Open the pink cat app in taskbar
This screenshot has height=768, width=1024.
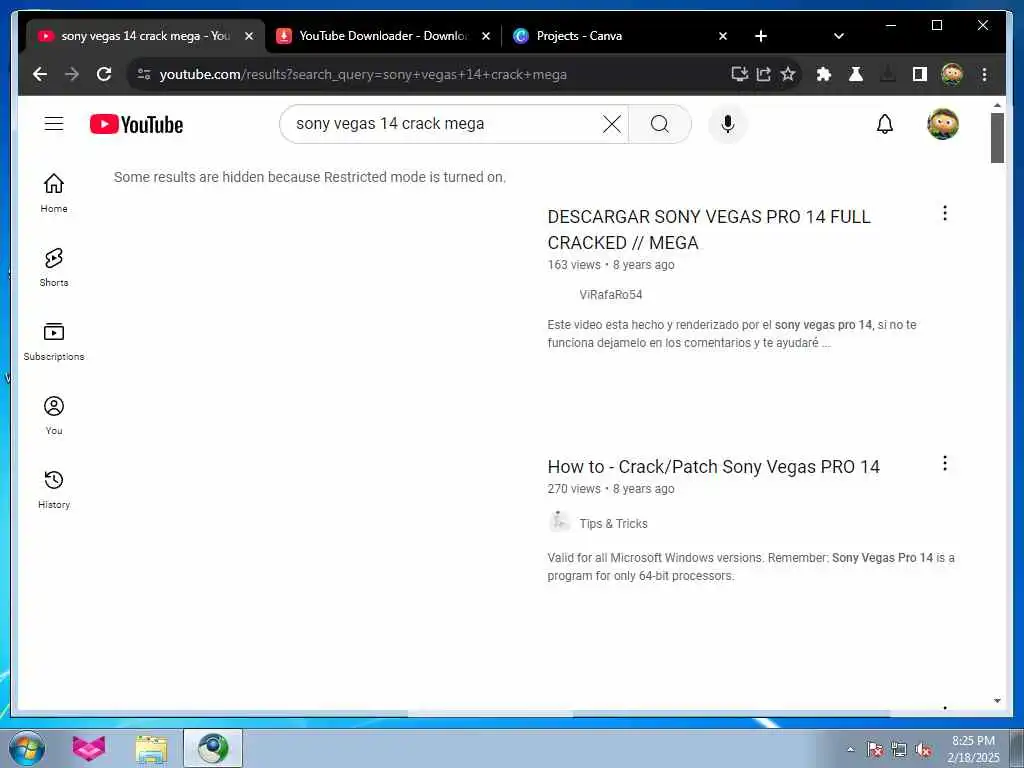click(89, 748)
